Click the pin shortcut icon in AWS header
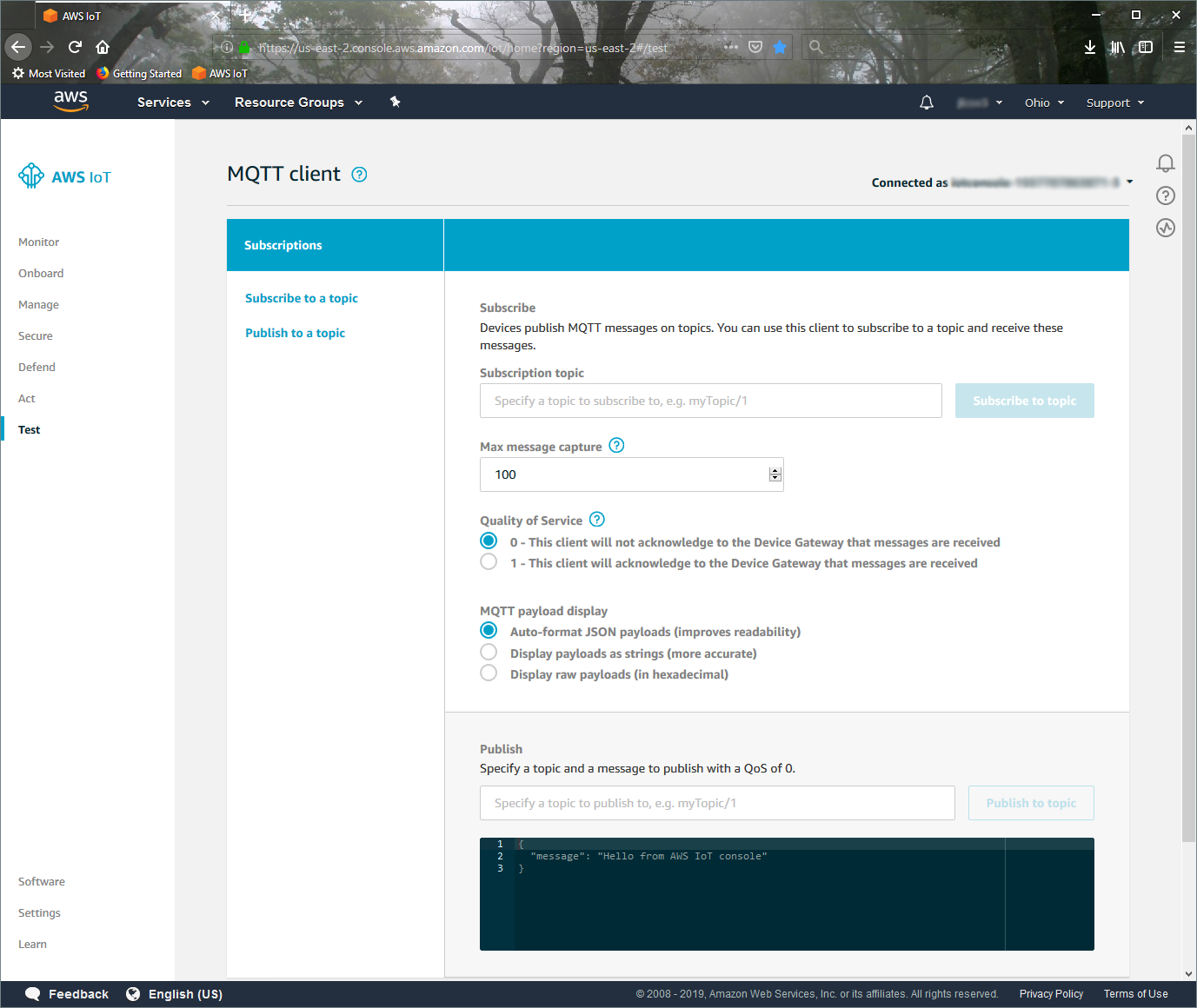The image size is (1197, 1008). 395,102
